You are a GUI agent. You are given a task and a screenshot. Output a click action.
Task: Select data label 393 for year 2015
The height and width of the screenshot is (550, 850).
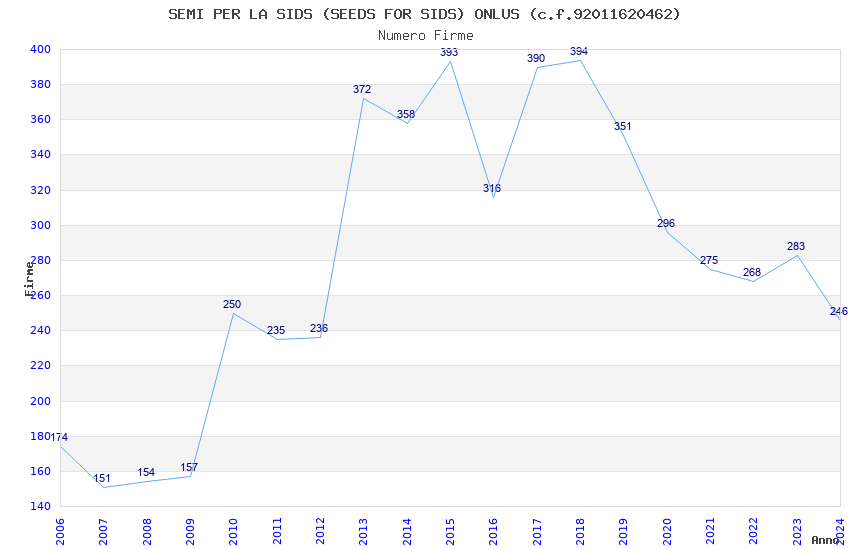pyautogui.click(x=449, y=52)
